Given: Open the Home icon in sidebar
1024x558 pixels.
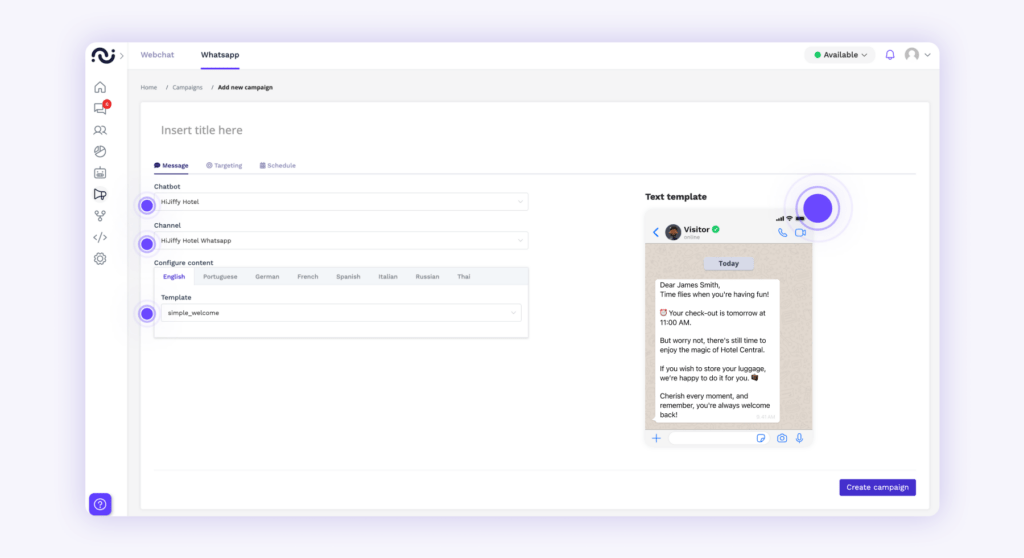Looking at the screenshot, I should coord(100,87).
